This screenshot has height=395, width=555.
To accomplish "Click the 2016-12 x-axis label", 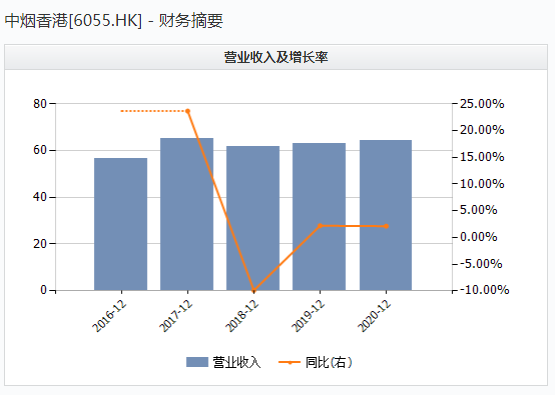I will pyautogui.click(x=109, y=316).
